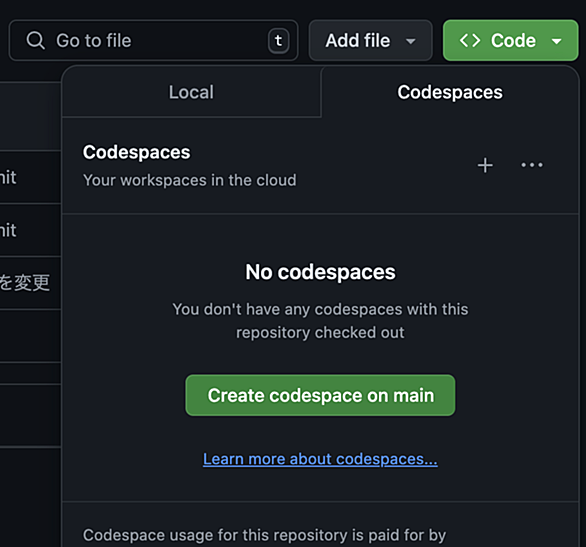Click the Add file button label
Image resolution: width=586 pixels, height=547 pixels.
(x=358, y=40)
